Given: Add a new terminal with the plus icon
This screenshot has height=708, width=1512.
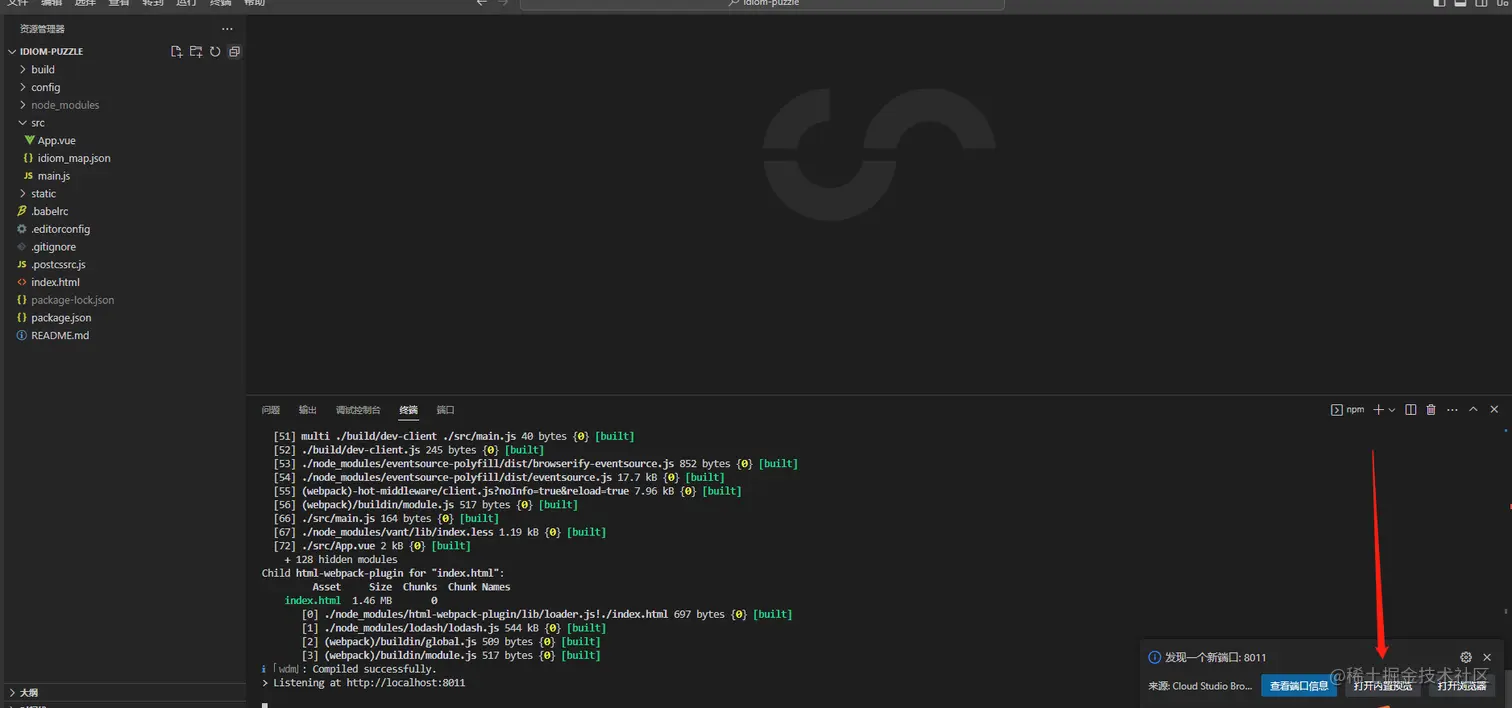Looking at the screenshot, I should point(1378,409).
